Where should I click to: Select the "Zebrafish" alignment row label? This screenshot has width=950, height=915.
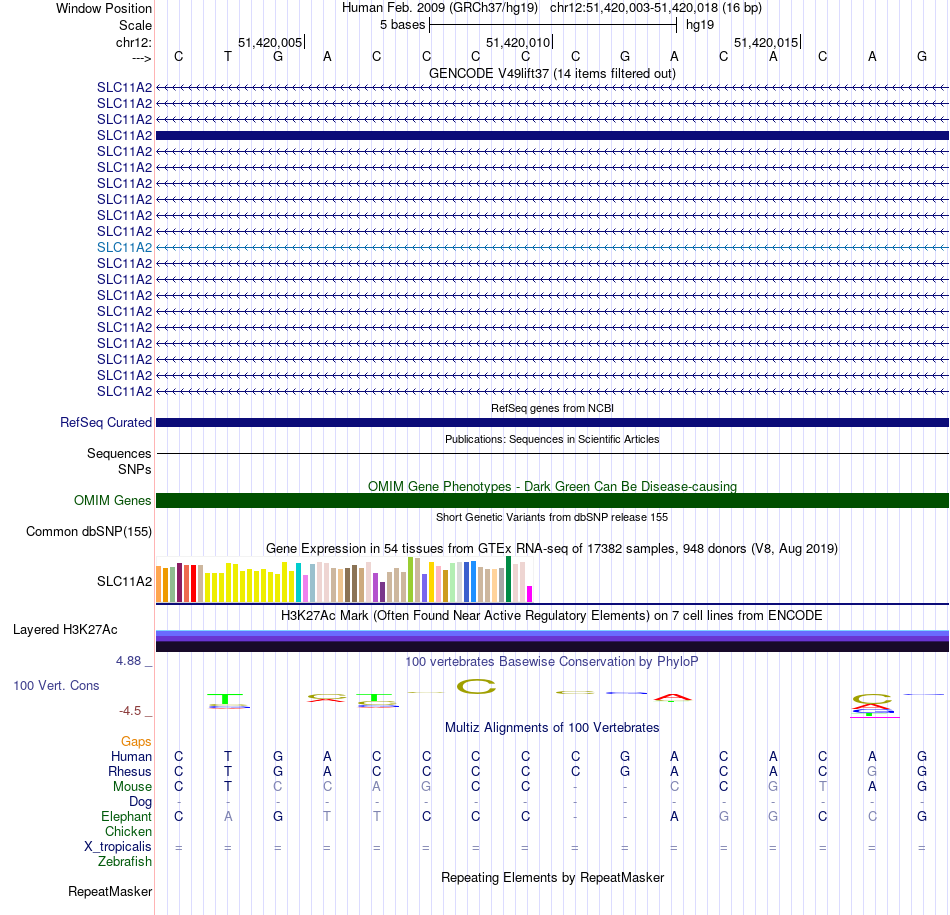[x=125, y=861]
